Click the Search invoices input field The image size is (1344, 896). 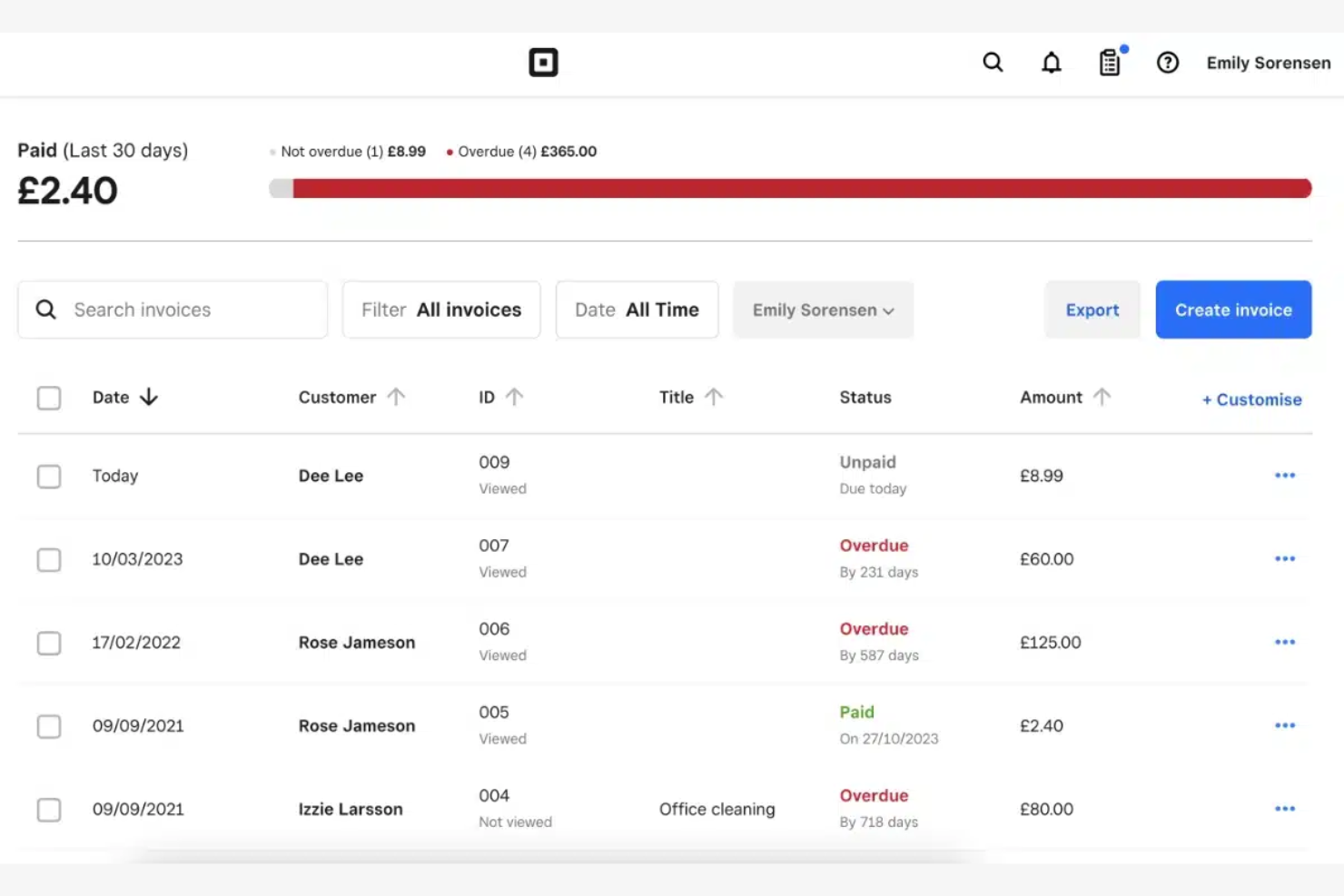tap(173, 310)
